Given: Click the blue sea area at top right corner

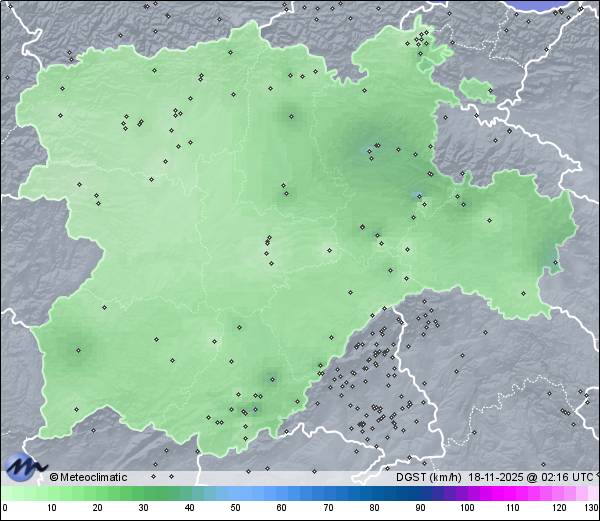Looking at the screenshot, I should pos(562,5).
